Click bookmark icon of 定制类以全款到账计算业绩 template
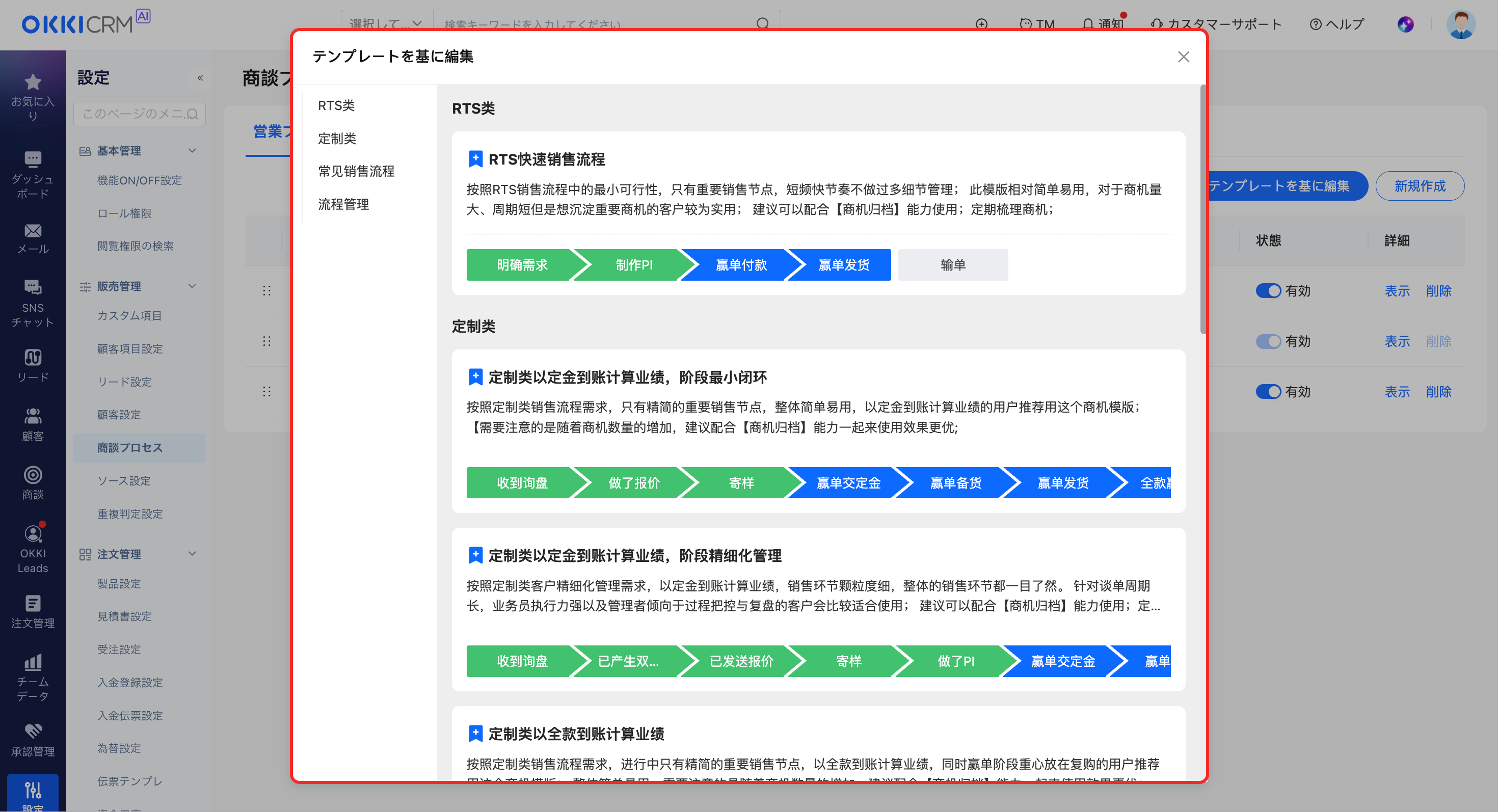 tap(475, 734)
